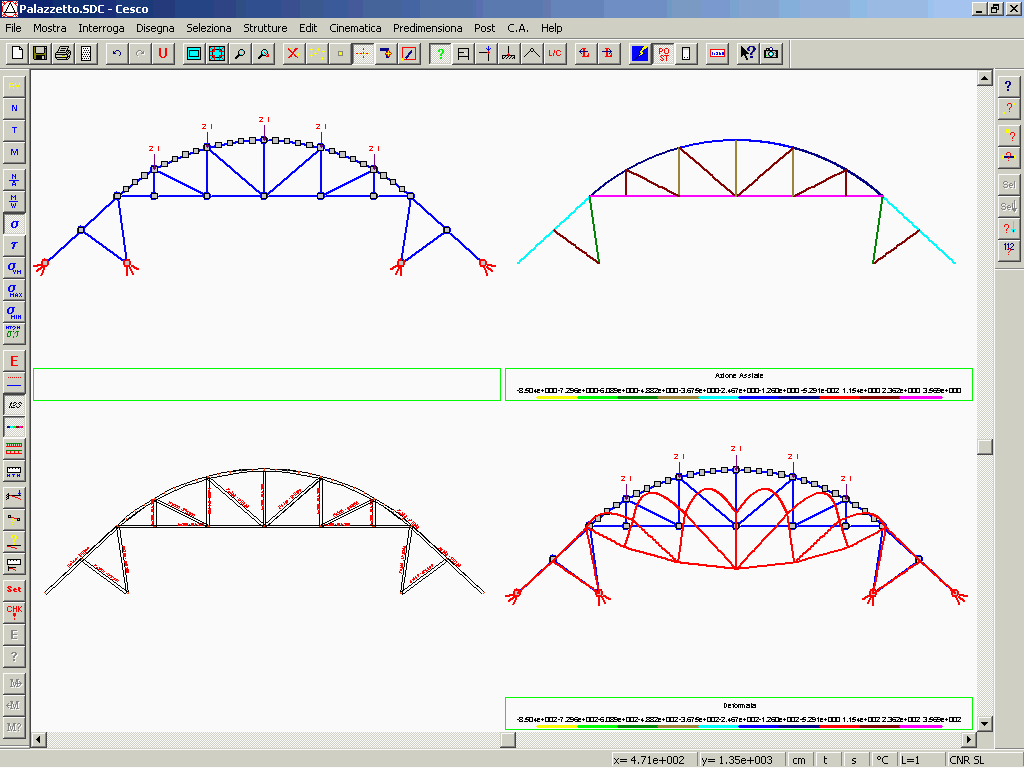
Task: Click the red Set button
Action: [14, 589]
